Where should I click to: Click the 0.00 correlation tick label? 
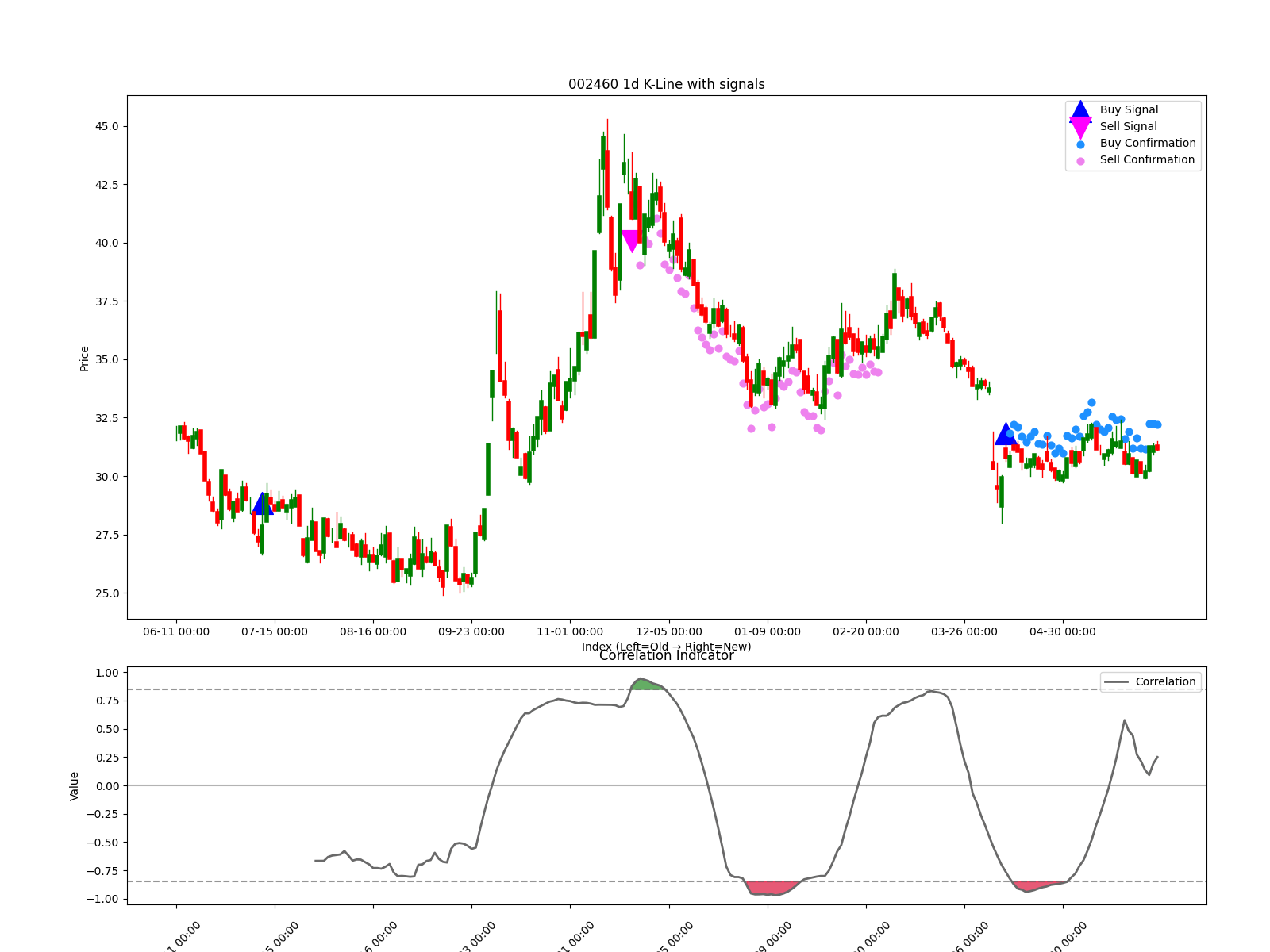[107, 785]
